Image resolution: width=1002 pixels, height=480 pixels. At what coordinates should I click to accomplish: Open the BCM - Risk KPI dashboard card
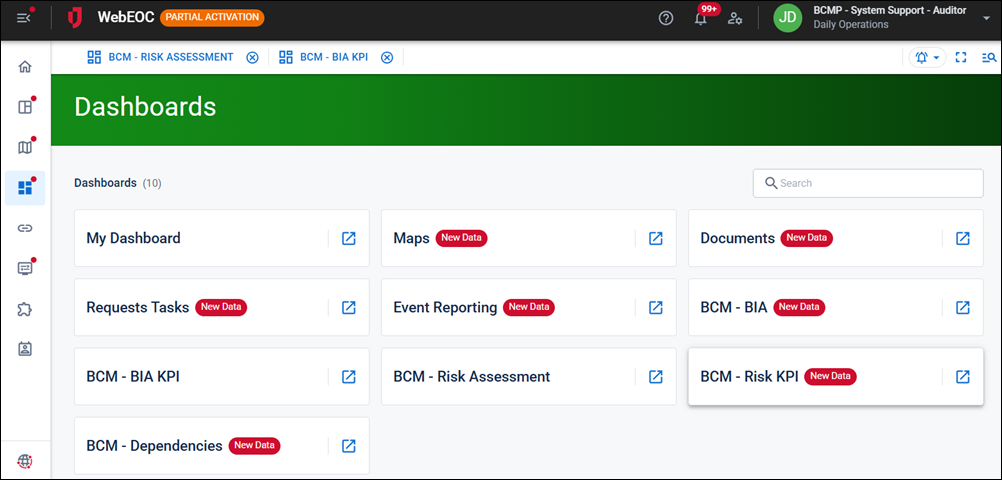pos(749,377)
